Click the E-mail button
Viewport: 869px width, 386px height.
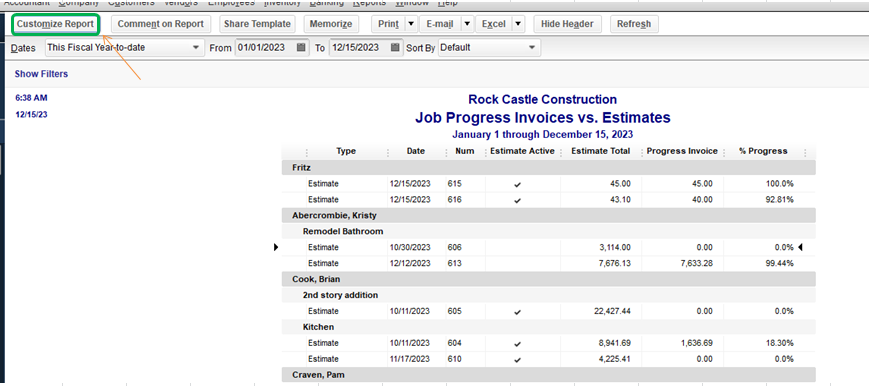(440, 24)
